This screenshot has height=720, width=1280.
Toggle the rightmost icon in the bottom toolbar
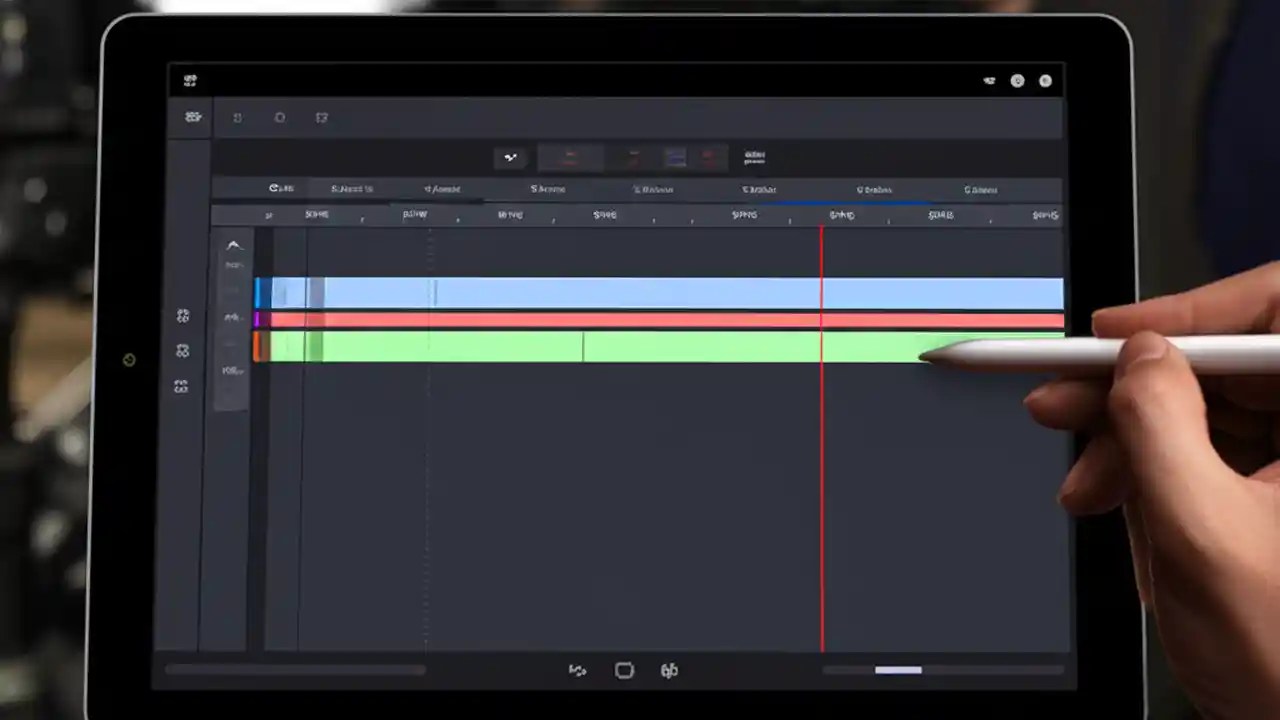tap(669, 671)
